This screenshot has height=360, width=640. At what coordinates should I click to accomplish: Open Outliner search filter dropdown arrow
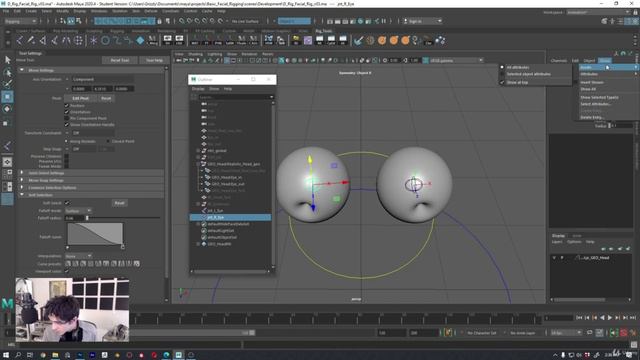click(271, 97)
